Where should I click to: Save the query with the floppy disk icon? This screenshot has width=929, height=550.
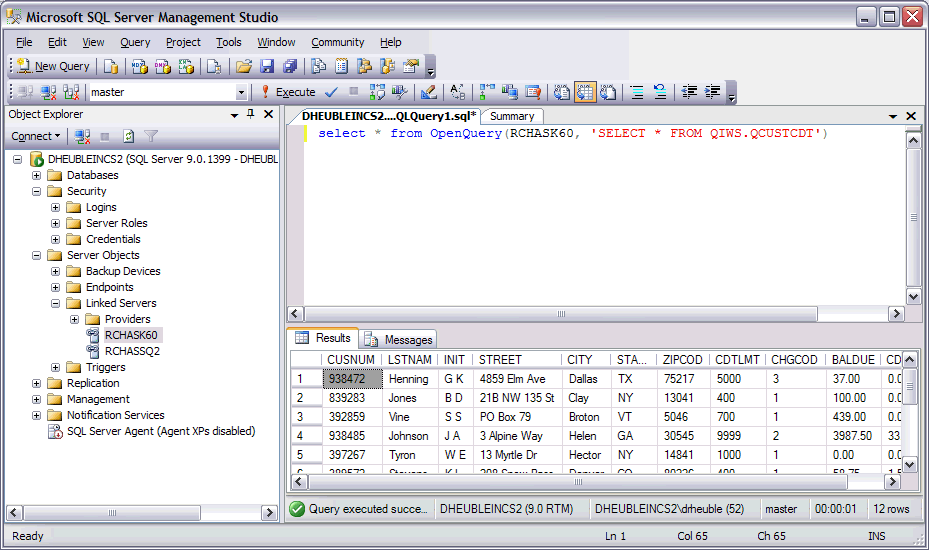click(267, 66)
